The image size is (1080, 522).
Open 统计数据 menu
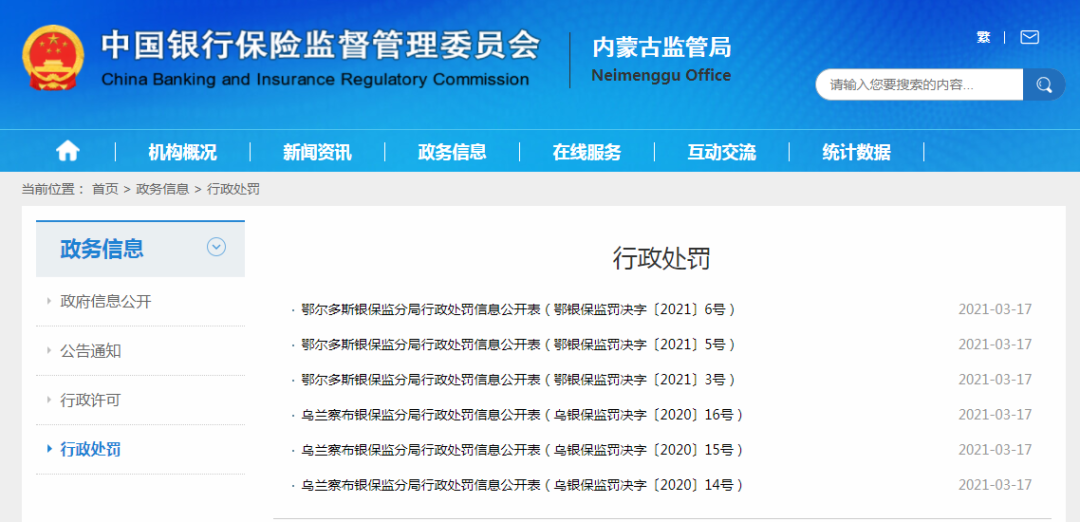pyautogui.click(x=856, y=152)
